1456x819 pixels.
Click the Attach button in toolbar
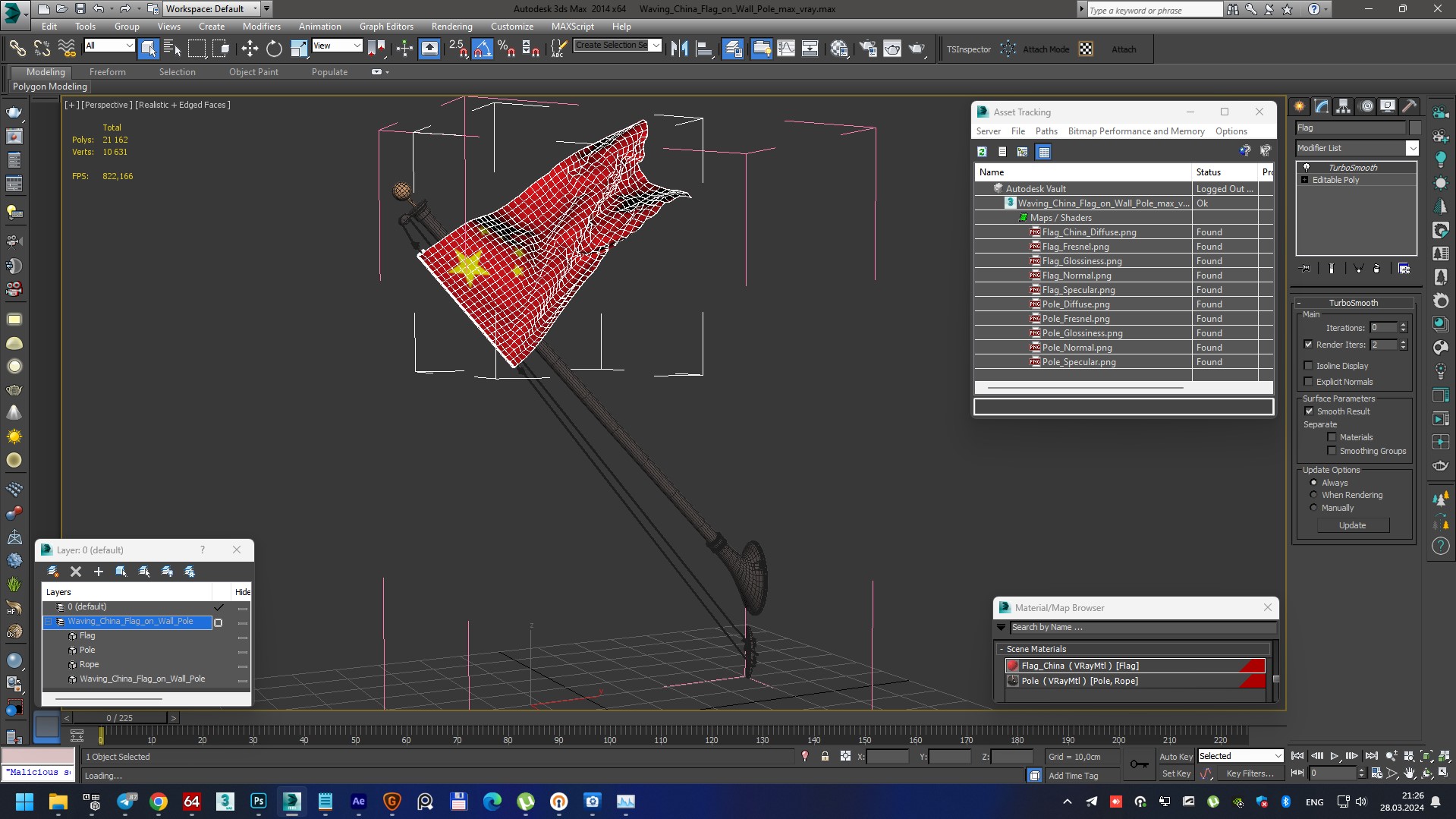coord(1124,49)
